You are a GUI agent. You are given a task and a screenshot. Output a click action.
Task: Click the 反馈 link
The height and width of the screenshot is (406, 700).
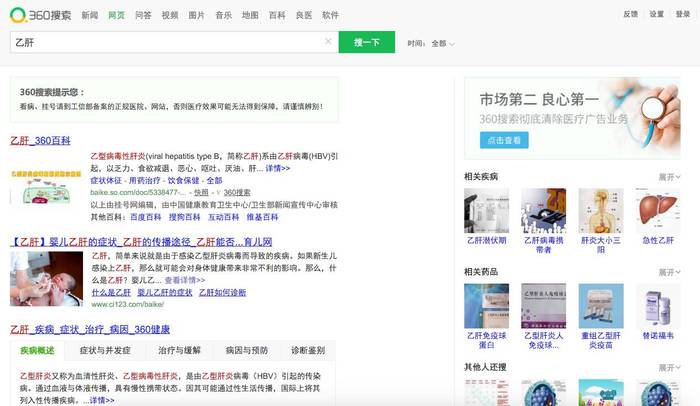point(630,14)
